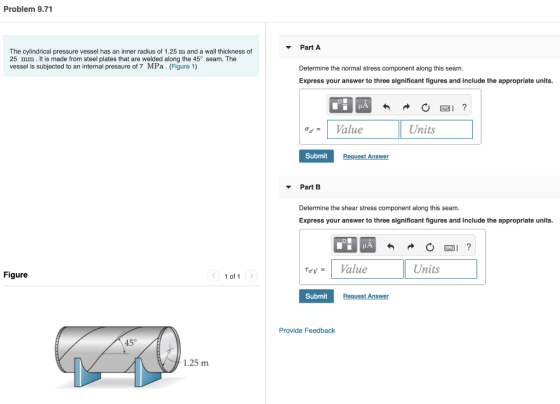Screen dimensions: 560x404
Task: Click the Part B Value input field
Action: [x=367, y=269]
